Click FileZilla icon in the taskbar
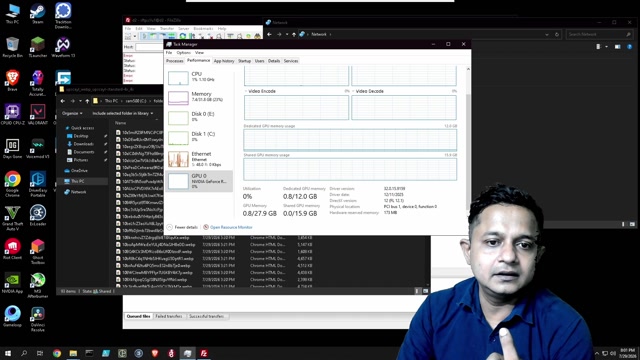Viewport: 640px width, 360px height. 204,353
